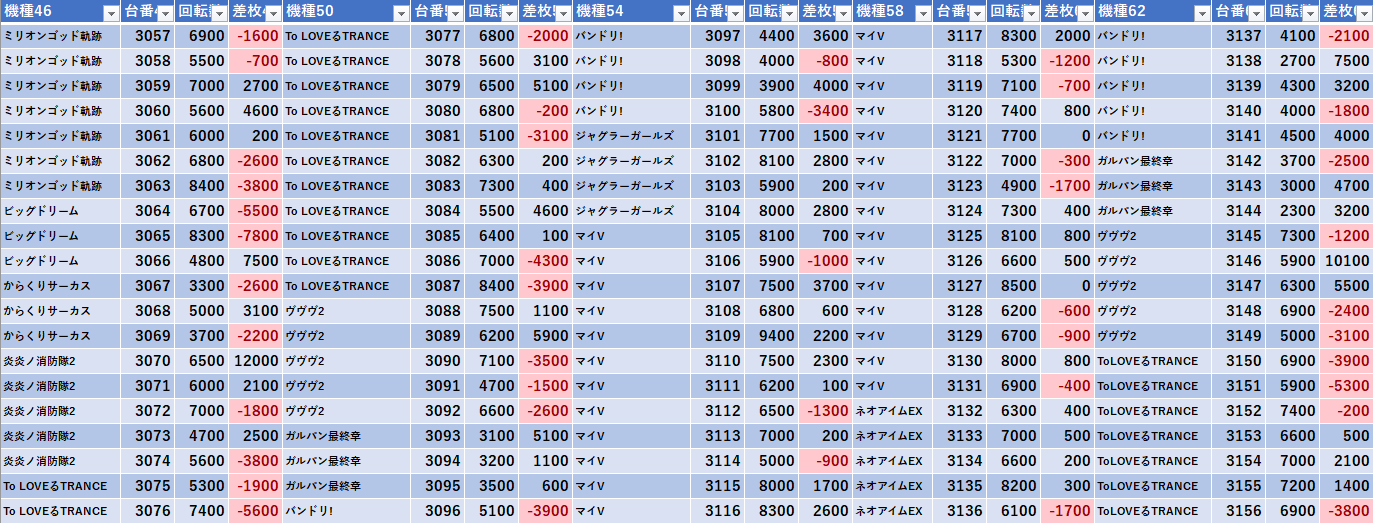Open the 機種58 column filter dropdown
Image resolution: width=1373 pixels, height=523 pixels.
pos(921,14)
